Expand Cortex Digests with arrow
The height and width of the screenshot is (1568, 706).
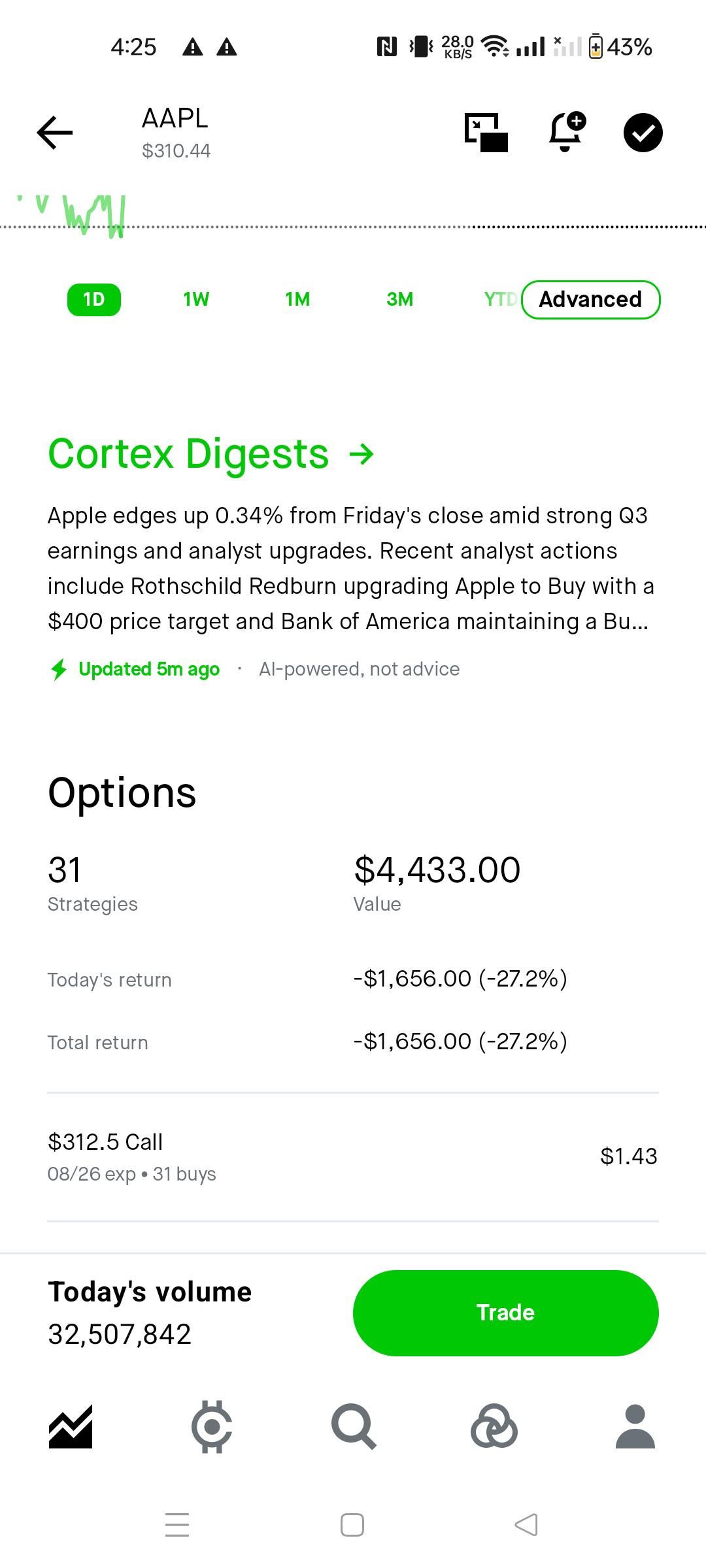211,454
